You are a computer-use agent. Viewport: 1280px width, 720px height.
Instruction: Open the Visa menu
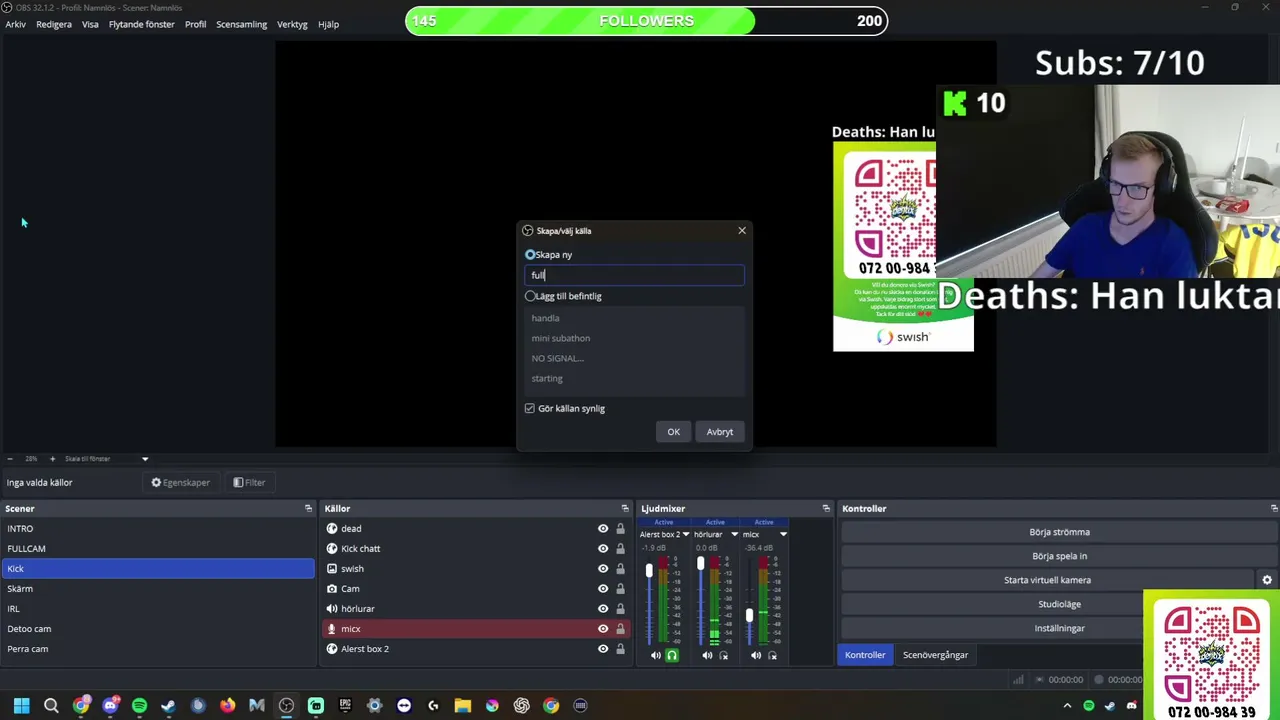point(90,24)
